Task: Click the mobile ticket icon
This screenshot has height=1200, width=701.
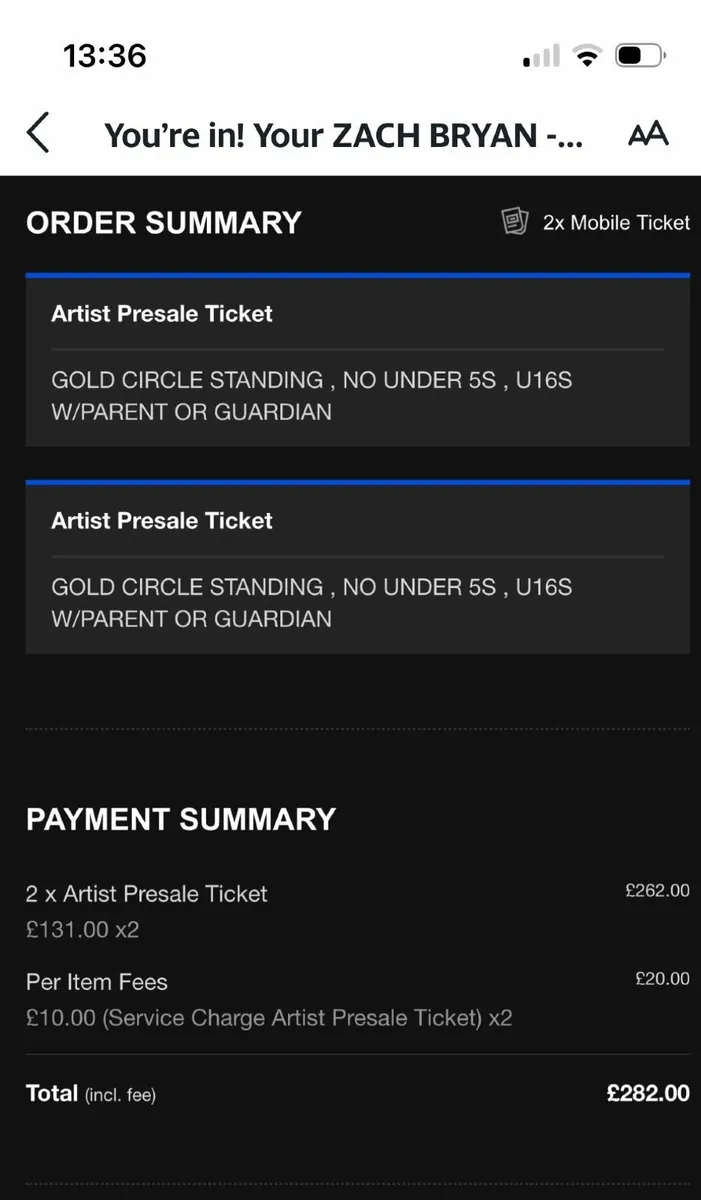Action: [x=516, y=221]
